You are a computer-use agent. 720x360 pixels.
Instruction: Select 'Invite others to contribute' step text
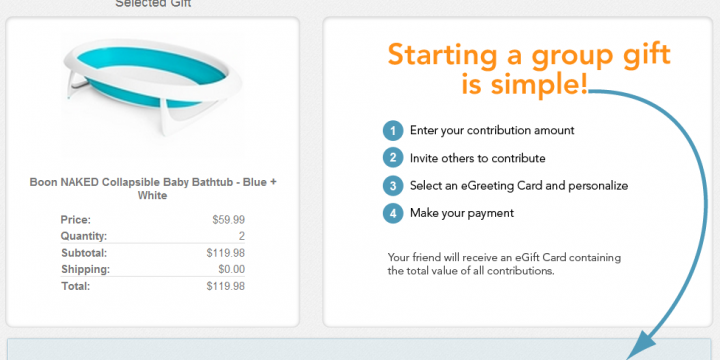click(x=478, y=158)
